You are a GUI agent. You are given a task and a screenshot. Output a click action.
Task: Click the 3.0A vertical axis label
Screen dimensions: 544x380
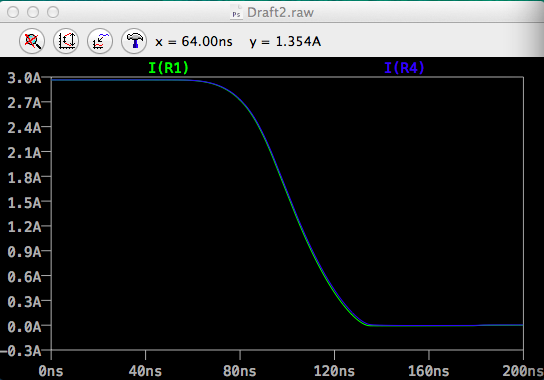(24, 78)
